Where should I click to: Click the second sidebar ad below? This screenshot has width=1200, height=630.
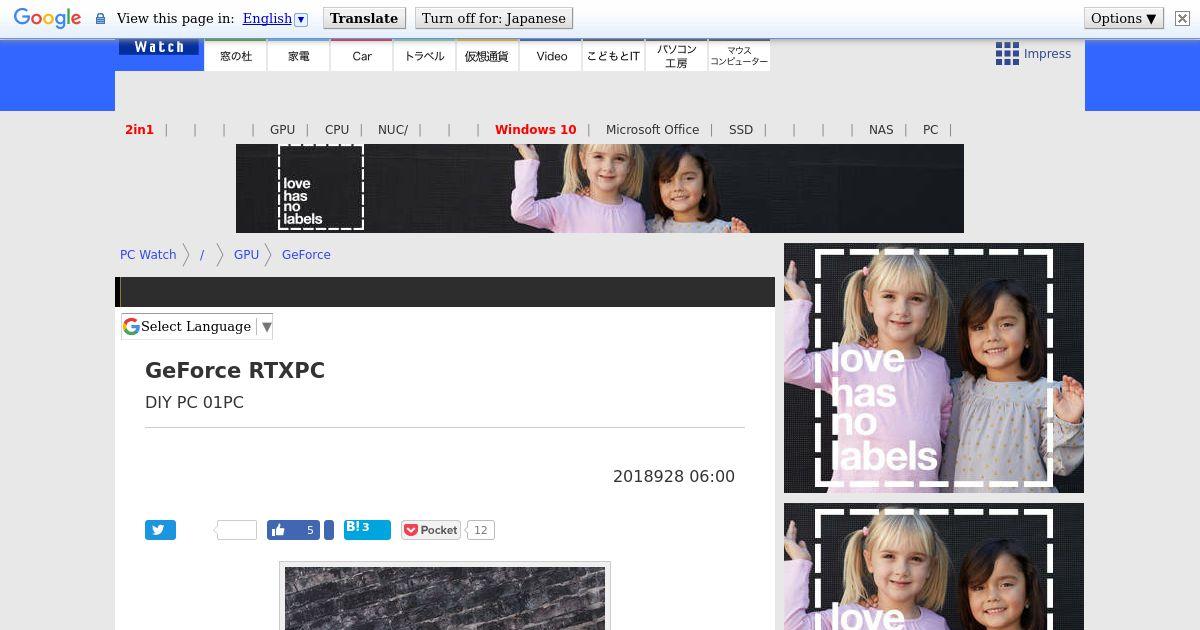tap(934, 567)
